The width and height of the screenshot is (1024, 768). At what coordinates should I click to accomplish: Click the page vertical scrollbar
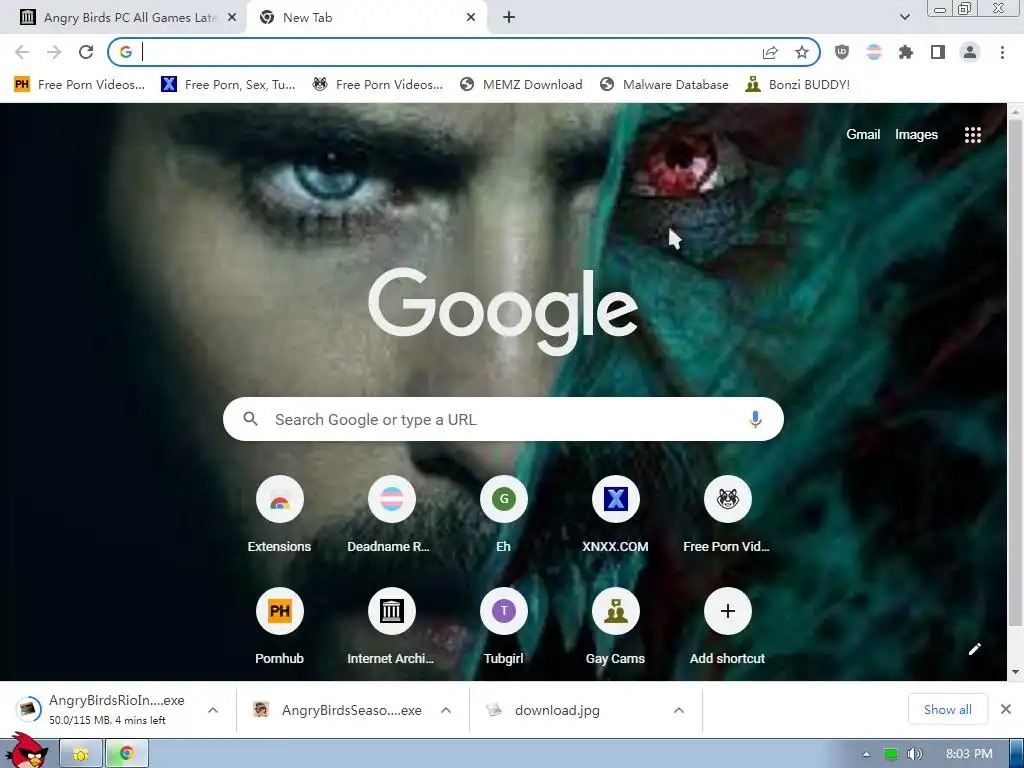coord(1015,372)
